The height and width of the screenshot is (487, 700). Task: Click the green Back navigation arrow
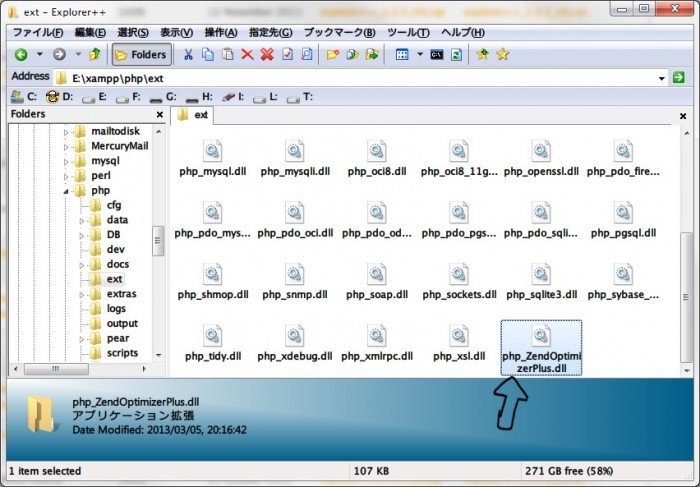tap(20, 54)
